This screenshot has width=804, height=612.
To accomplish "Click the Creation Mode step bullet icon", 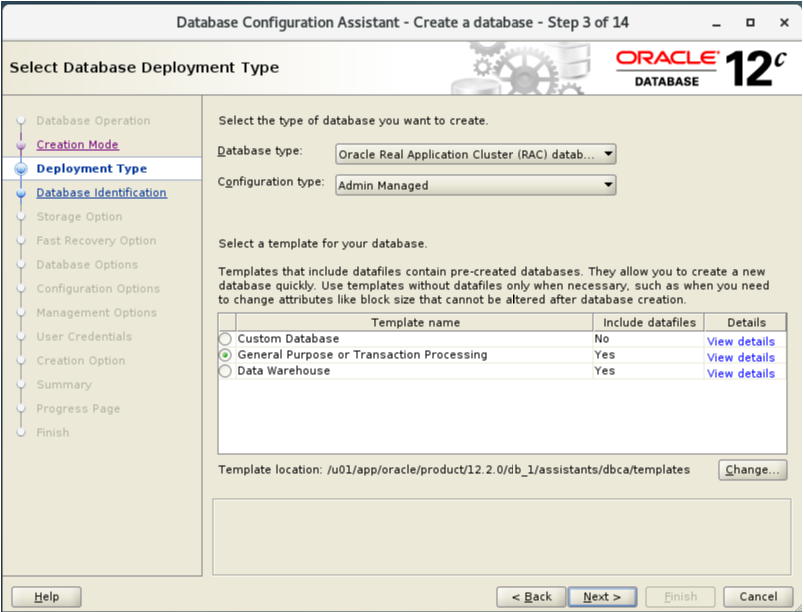I will pyautogui.click(x=21, y=145).
